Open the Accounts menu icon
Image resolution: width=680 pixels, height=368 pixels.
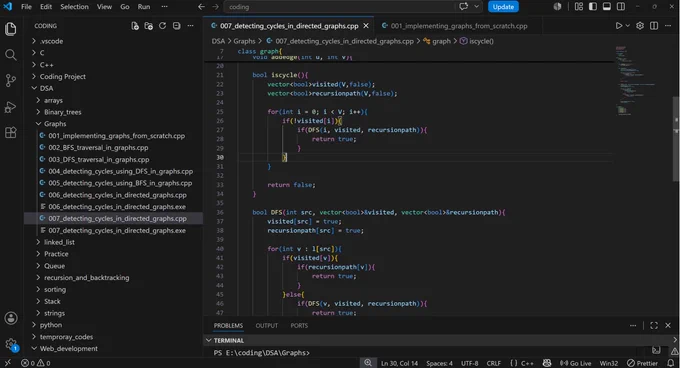coord(11,318)
